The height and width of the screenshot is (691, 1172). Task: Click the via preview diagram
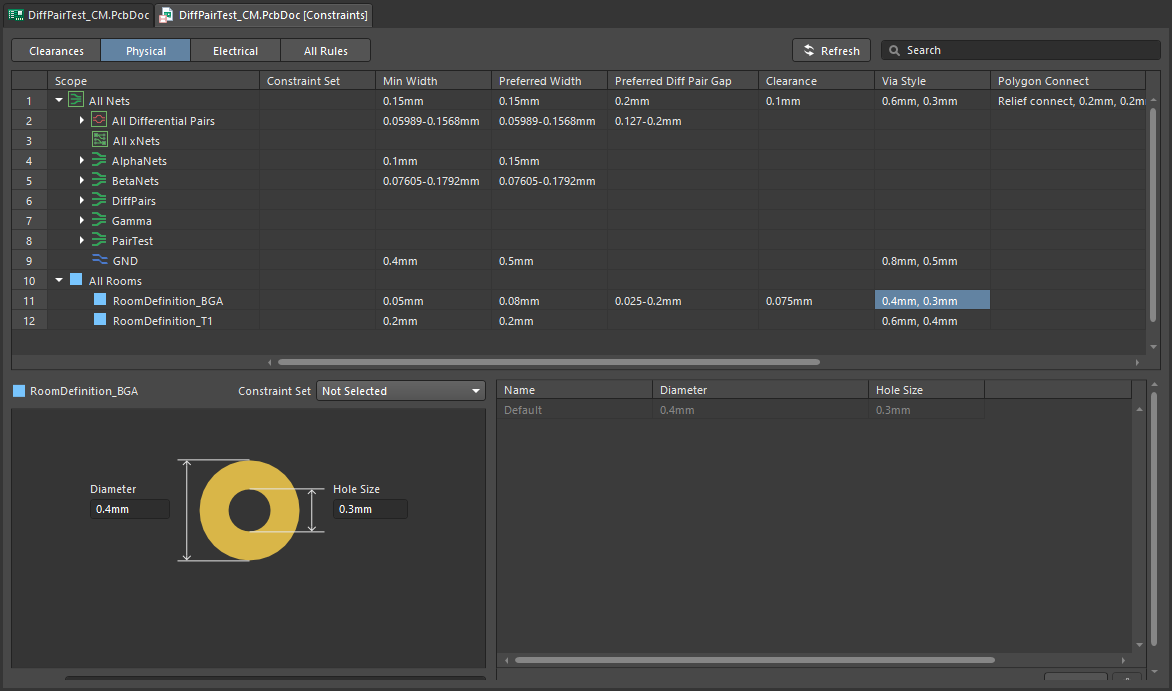(250, 510)
